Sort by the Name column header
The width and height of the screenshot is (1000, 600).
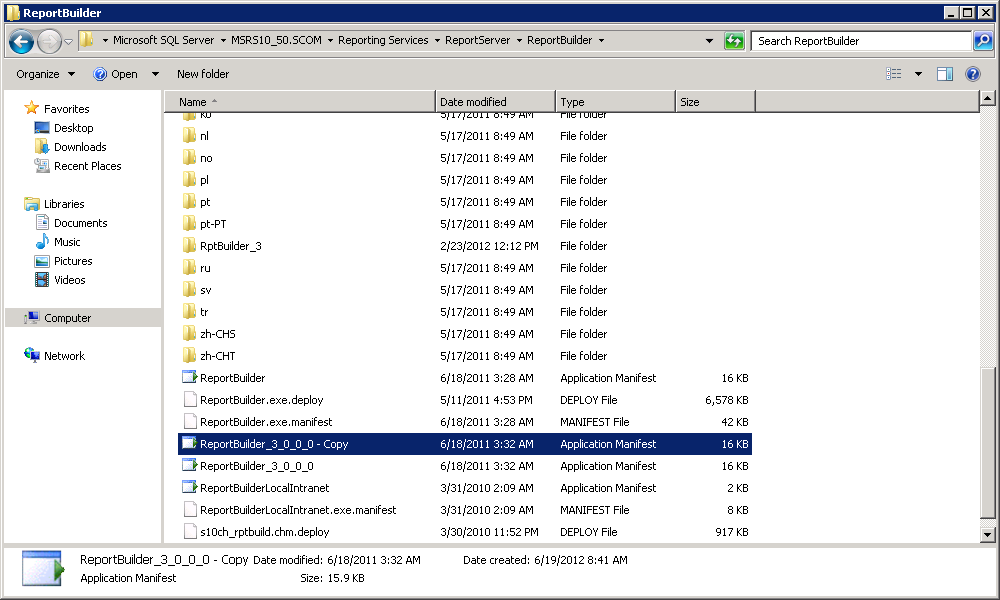click(x=300, y=101)
